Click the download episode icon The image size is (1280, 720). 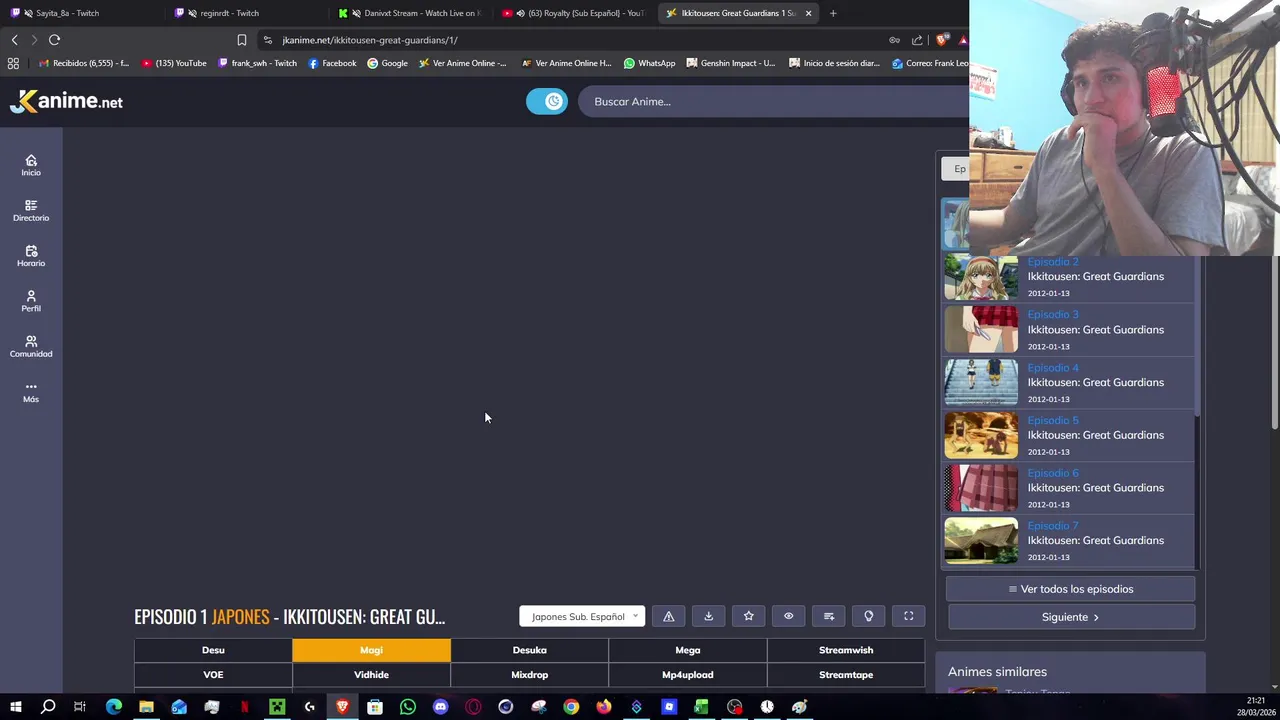(708, 616)
